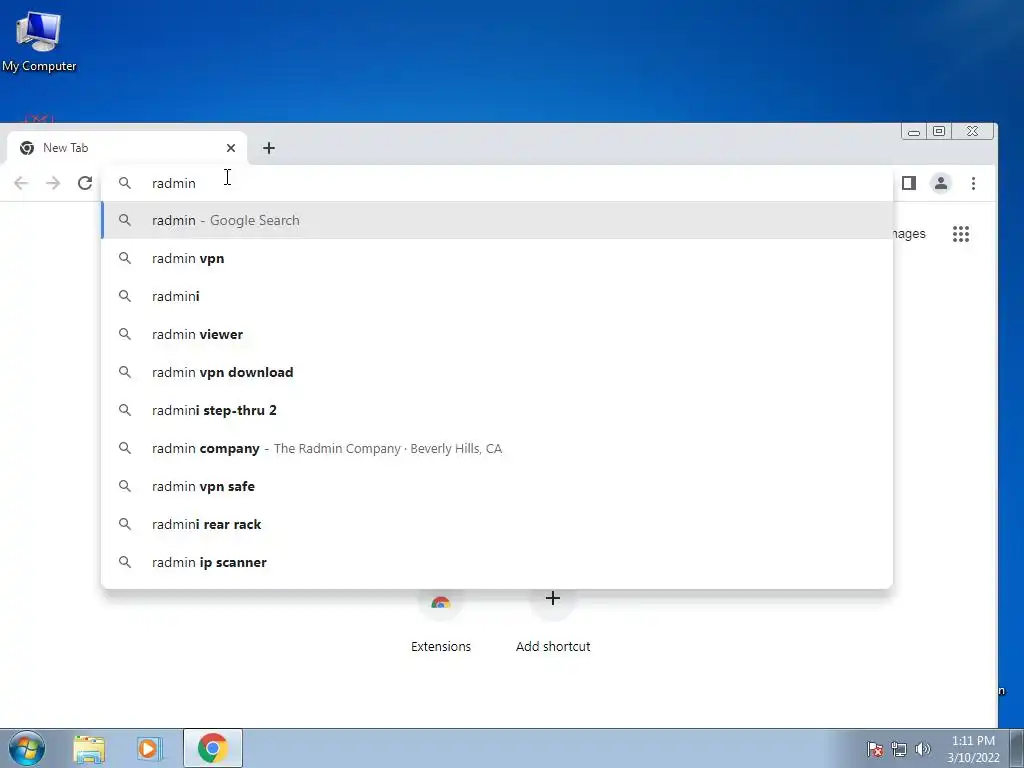
Task: Choose the 'radmin company' suggestion
Action: coord(497,449)
